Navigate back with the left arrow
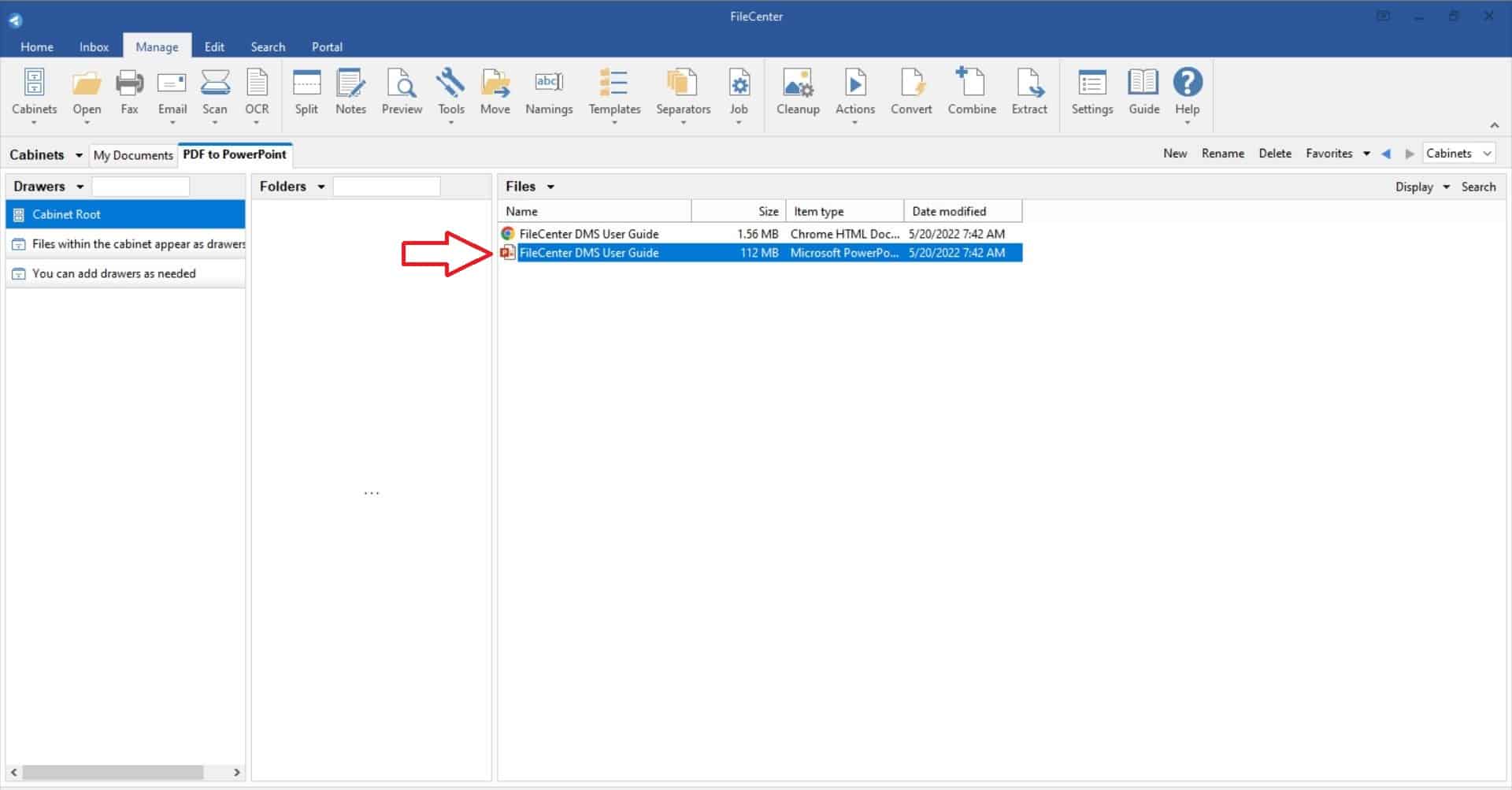 1386,154
